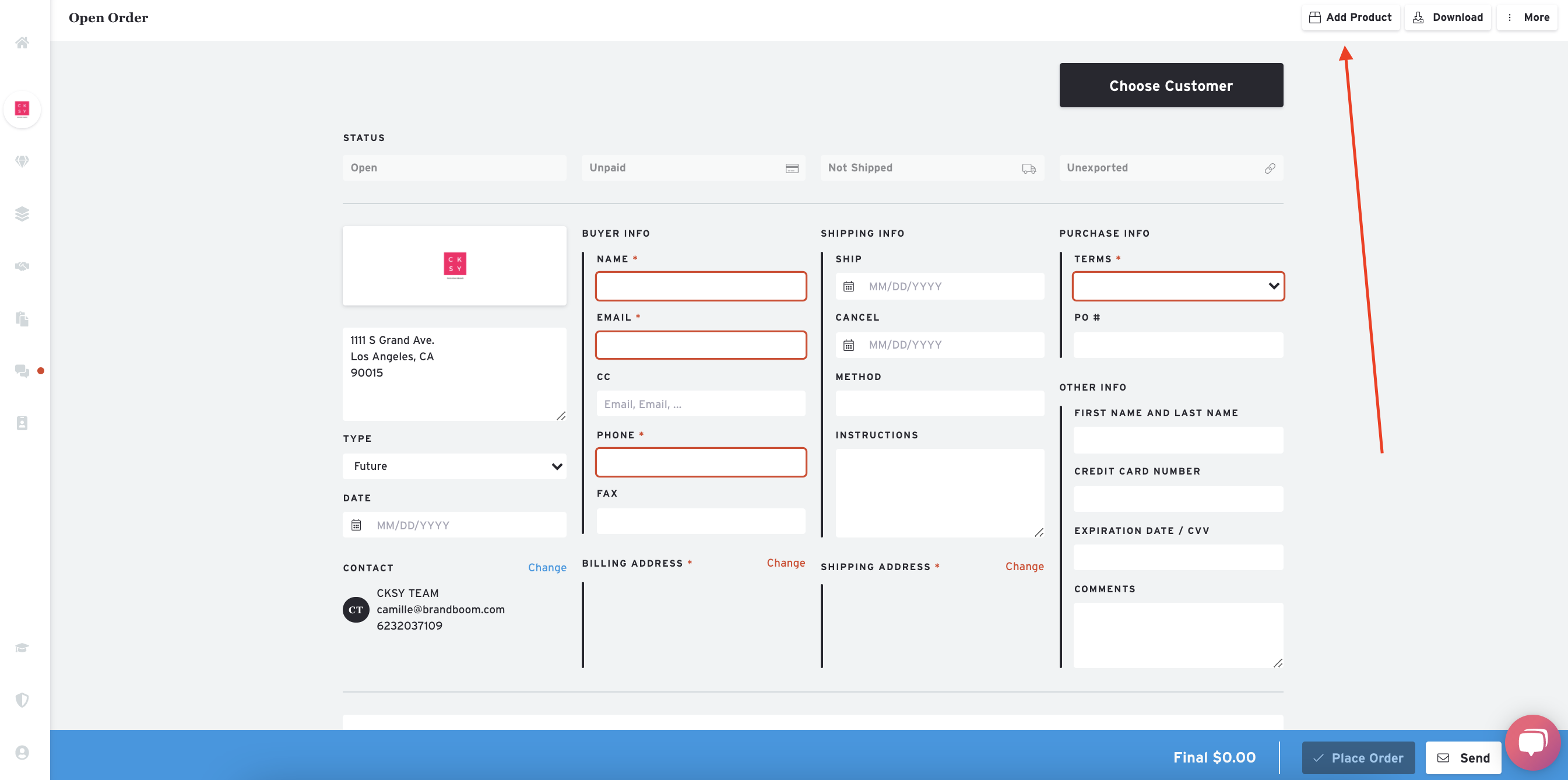The image size is (1568, 780).
Task: Click Choose Customer button
Action: 1171,85
